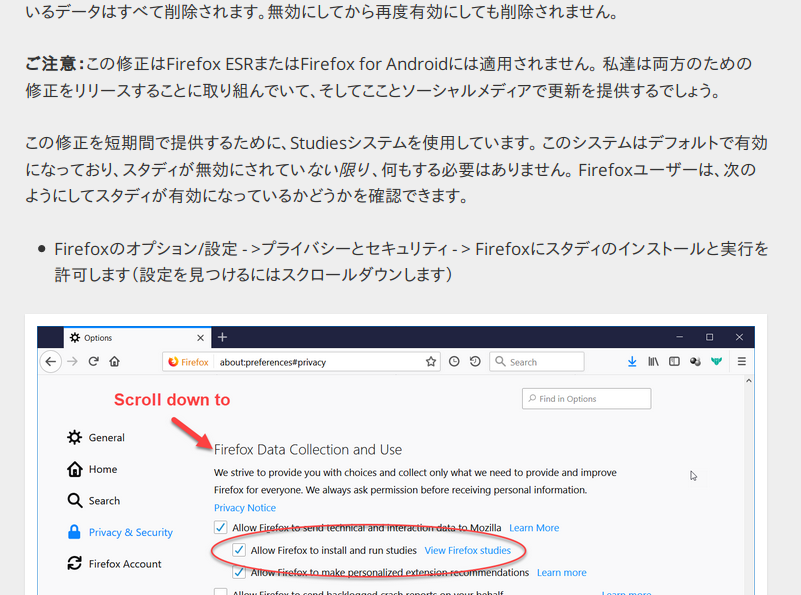Image resolution: width=801 pixels, height=595 pixels.
Task: Close the Options tab
Action: pyautogui.click(x=200, y=338)
